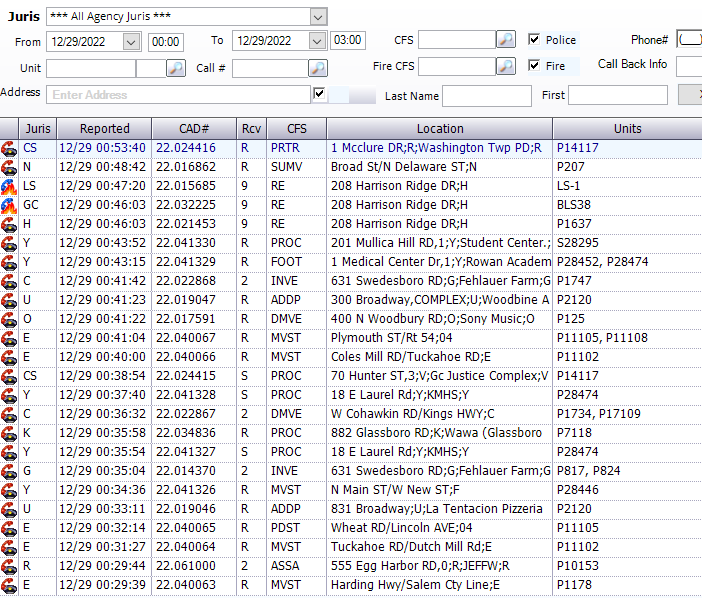Image resolution: width=702 pixels, height=598 pixels.
Task: Focus the CFS code input field
Action: coord(457,39)
